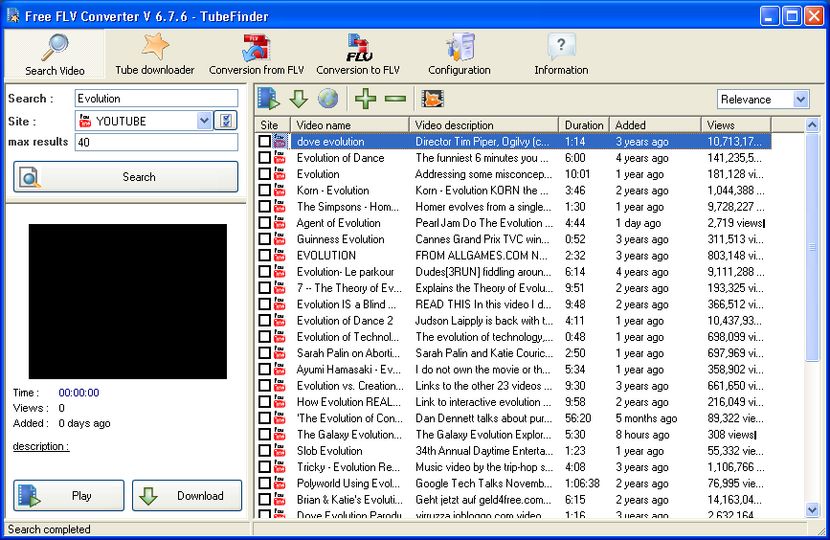830x540 pixels.
Task: Sort by Views column header
Action: tap(736, 125)
